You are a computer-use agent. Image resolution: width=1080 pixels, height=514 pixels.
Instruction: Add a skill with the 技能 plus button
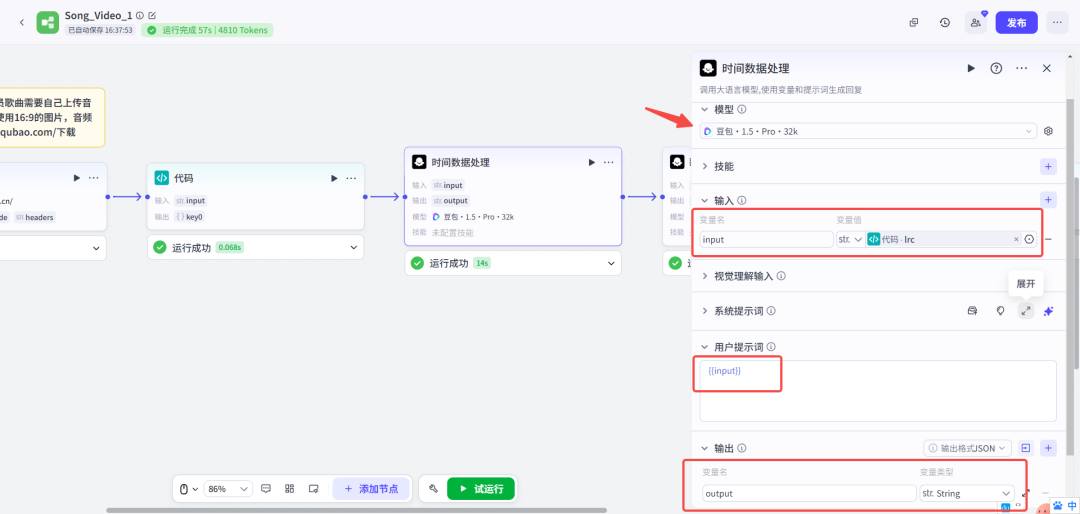(x=1048, y=166)
